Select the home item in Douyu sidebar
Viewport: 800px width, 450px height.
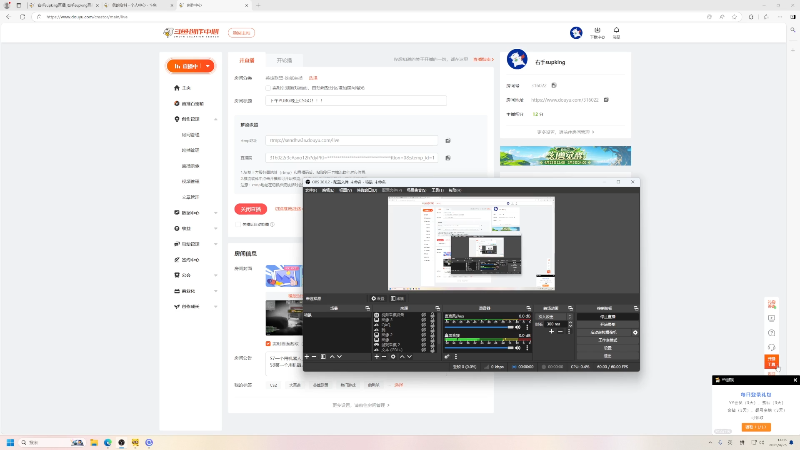[x=183, y=88]
